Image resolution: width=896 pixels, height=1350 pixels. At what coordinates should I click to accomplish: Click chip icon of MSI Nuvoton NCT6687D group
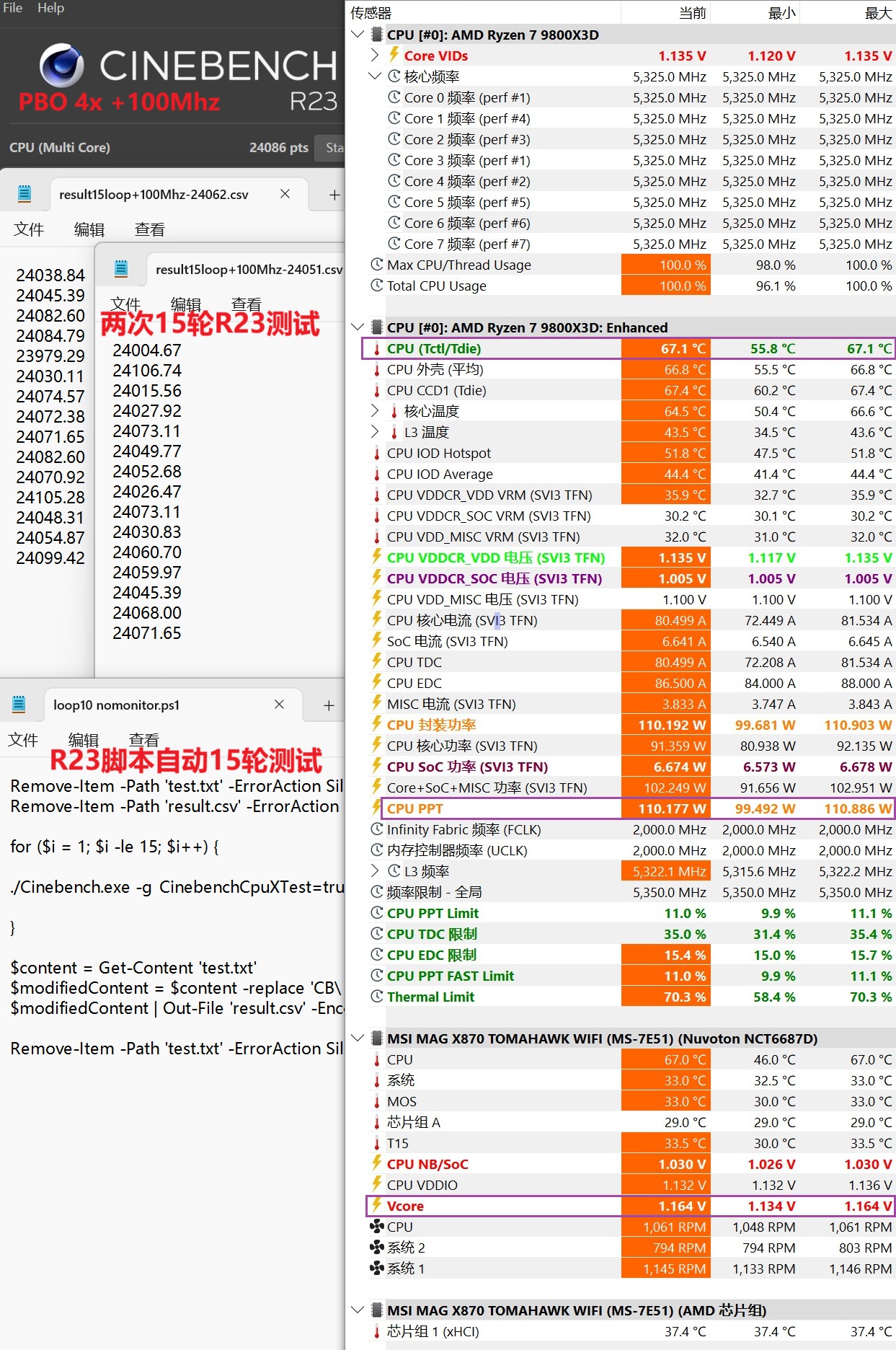(x=376, y=1038)
